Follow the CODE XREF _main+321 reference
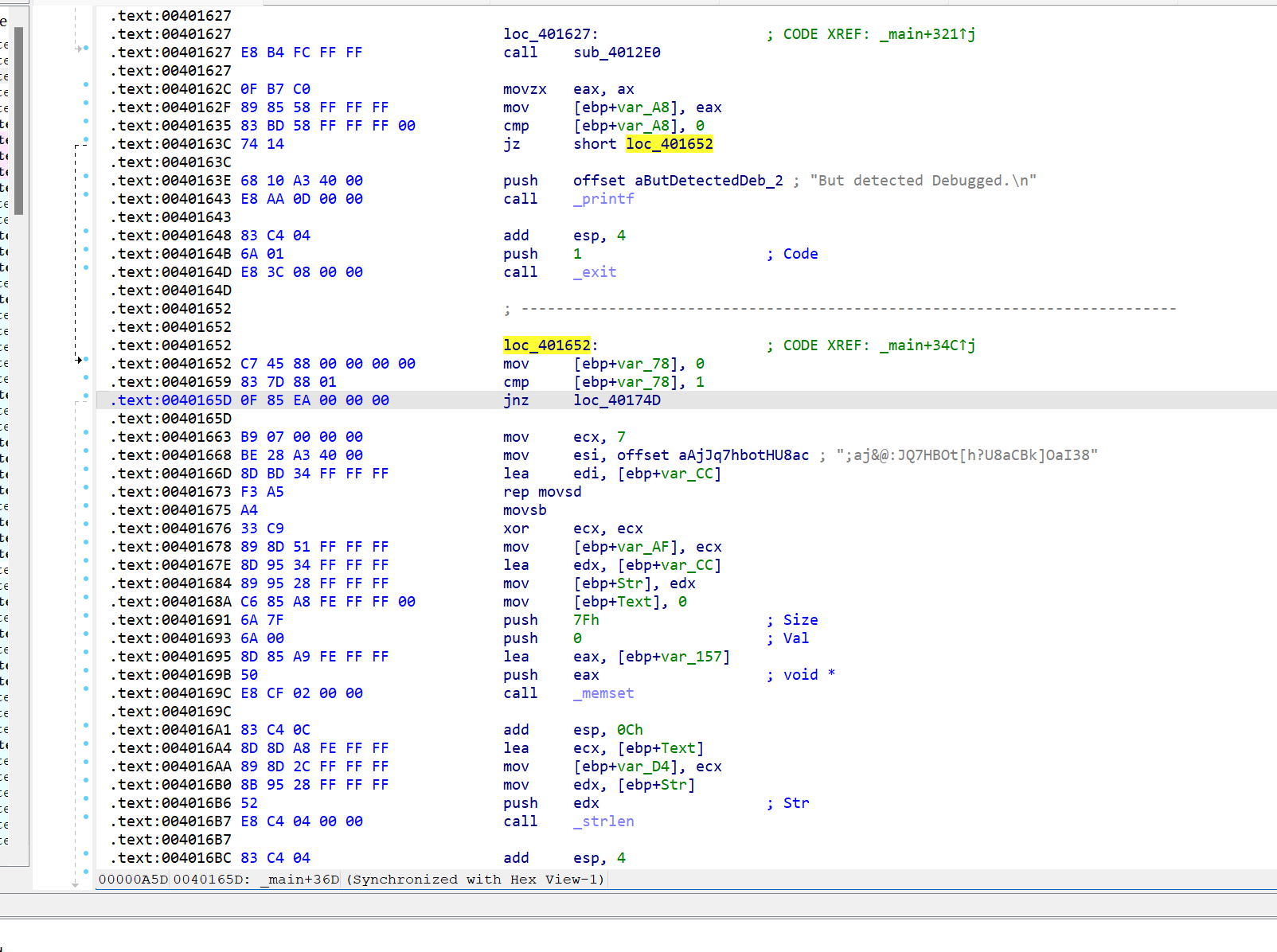Viewport: 1277px width, 952px height. 927,34
